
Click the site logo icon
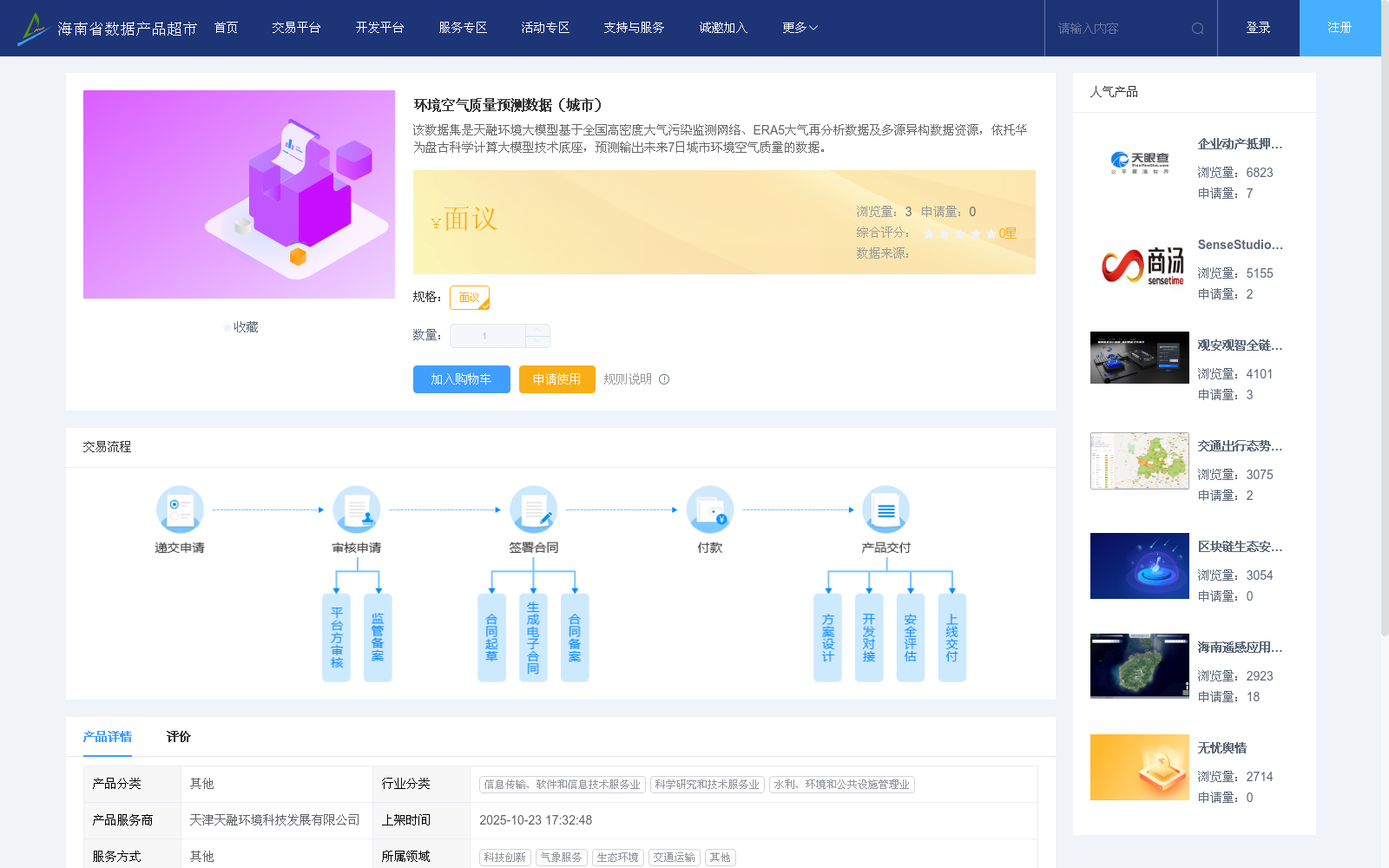click(32, 28)
